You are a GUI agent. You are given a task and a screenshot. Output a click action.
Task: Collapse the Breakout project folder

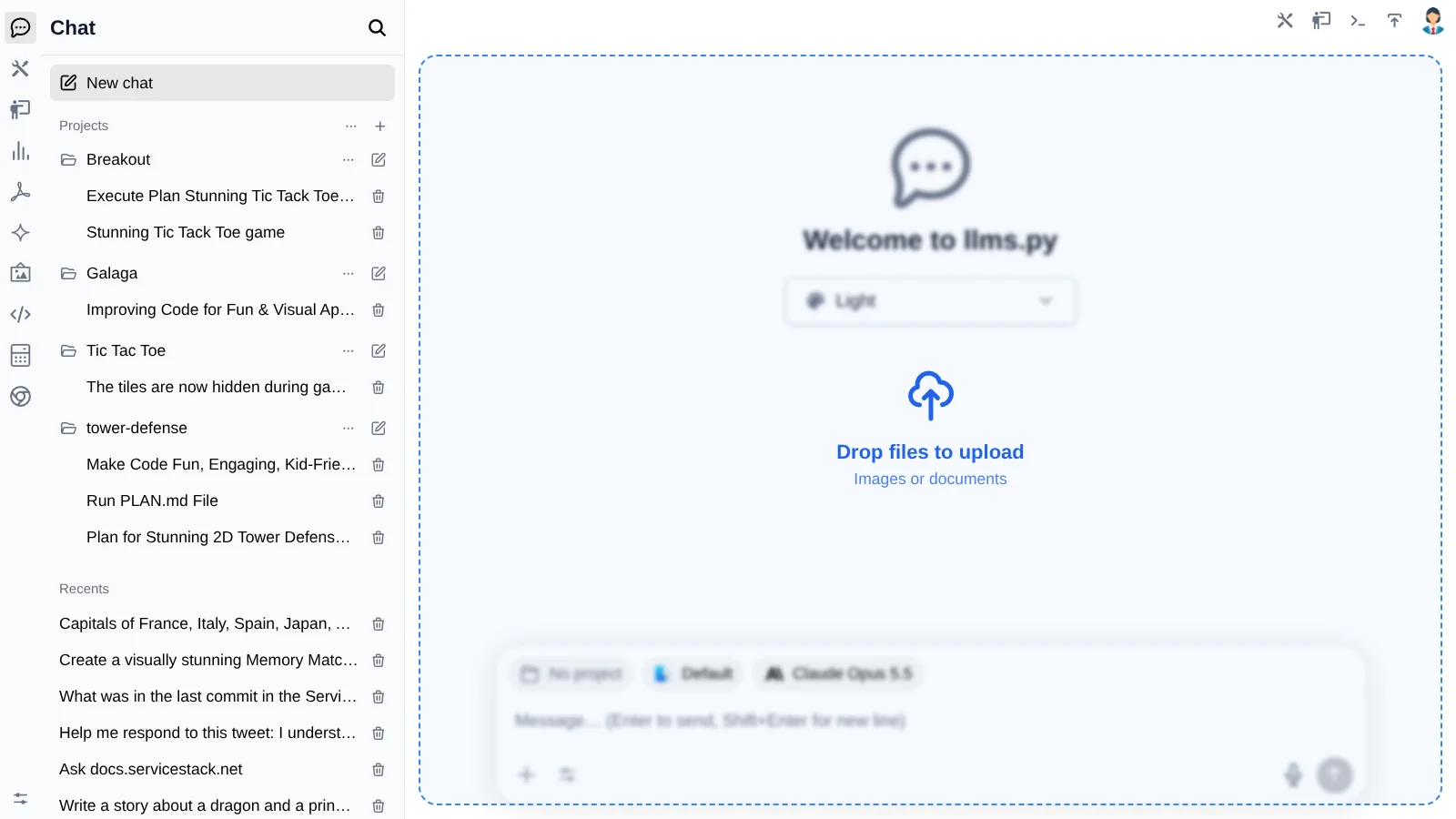click(68, 159)
